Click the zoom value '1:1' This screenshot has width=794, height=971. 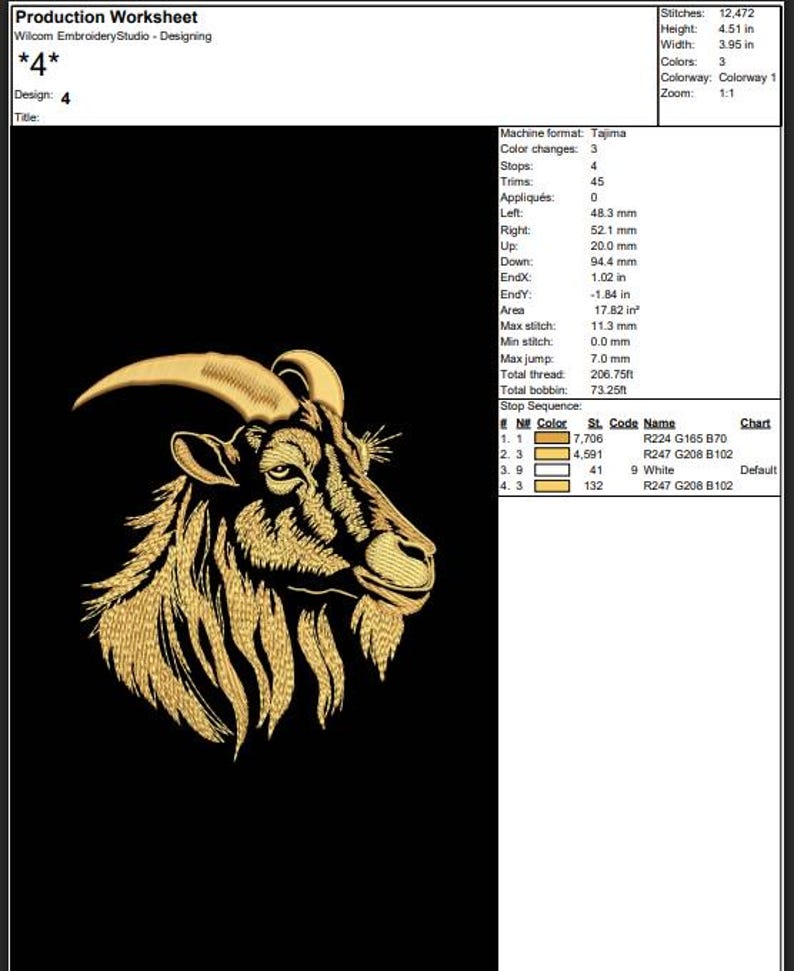[x=726, y=93]
